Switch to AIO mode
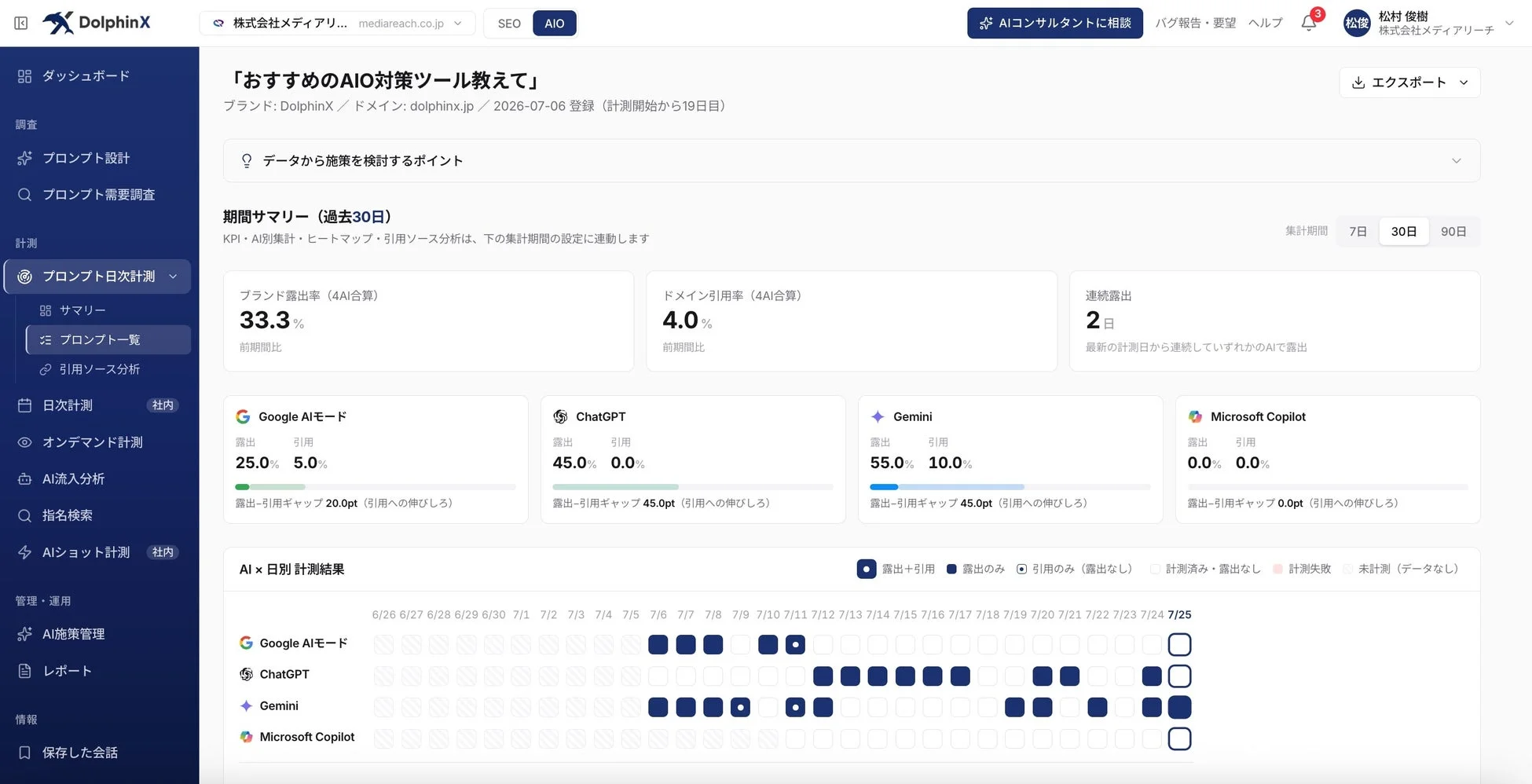 555,24
